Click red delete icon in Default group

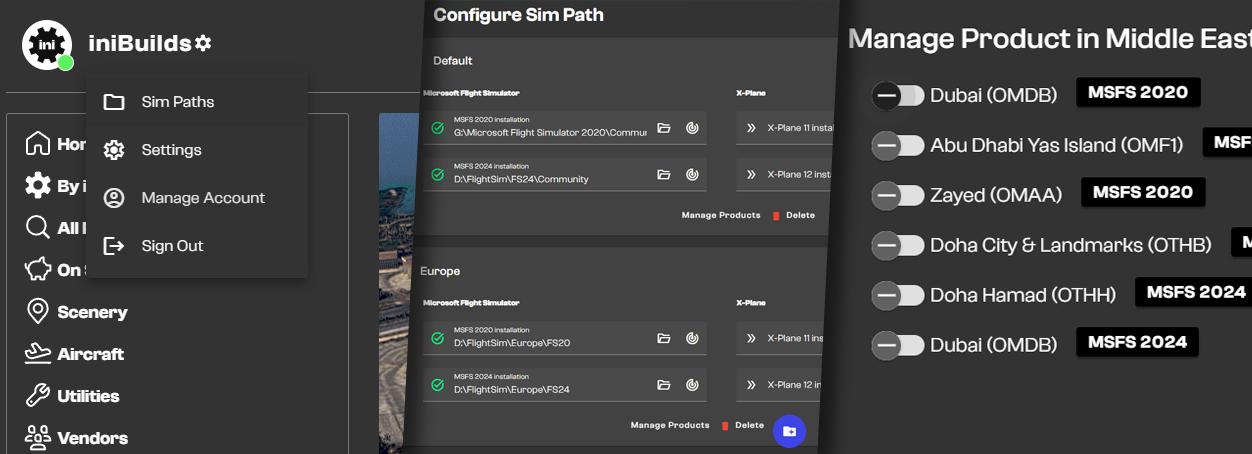point(776,215)
